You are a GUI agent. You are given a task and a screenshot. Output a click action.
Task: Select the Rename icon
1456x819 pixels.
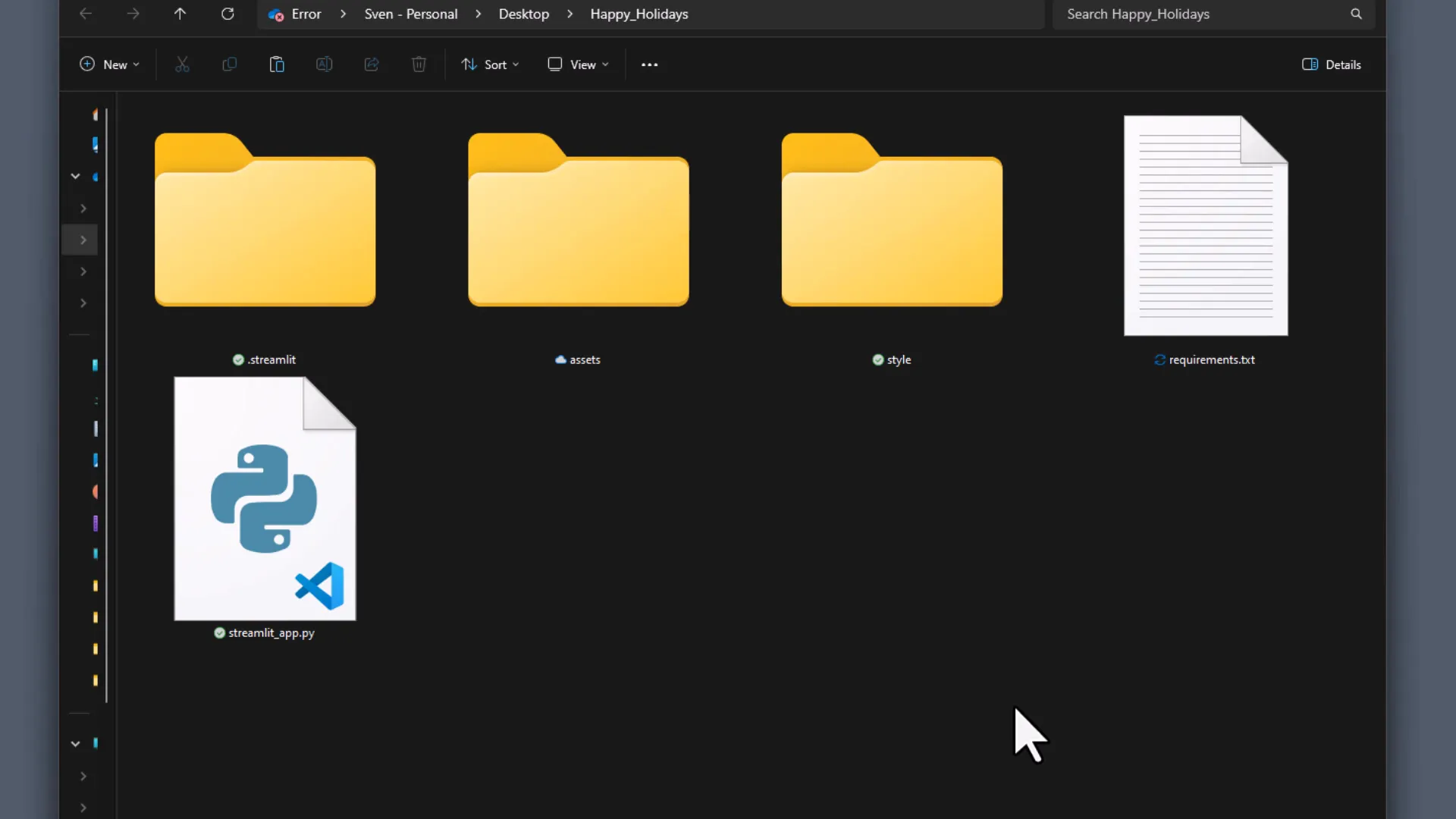(324, 64)
